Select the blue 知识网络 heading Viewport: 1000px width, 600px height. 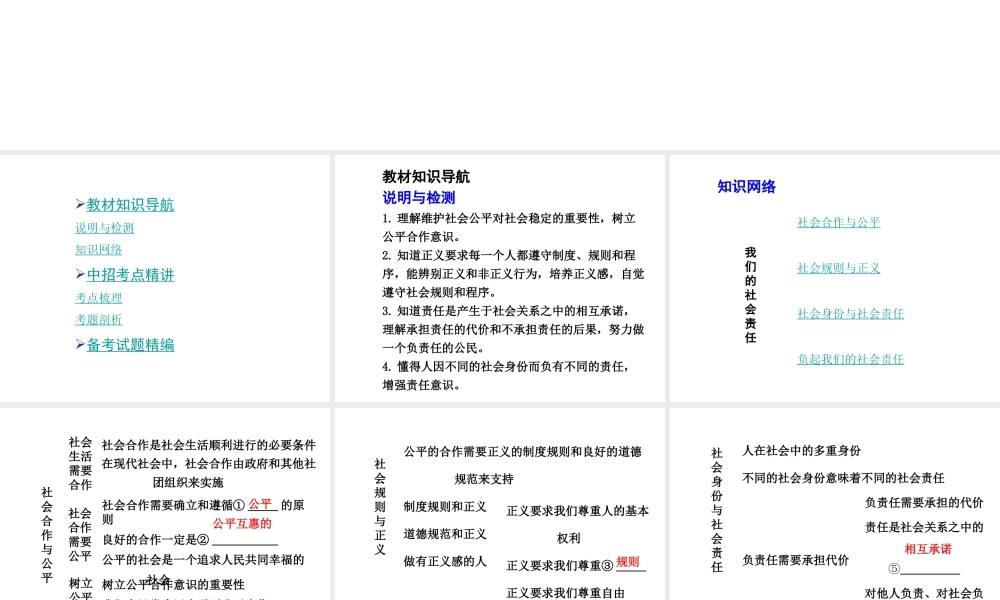pyautogui.click(x=746, y=187)
